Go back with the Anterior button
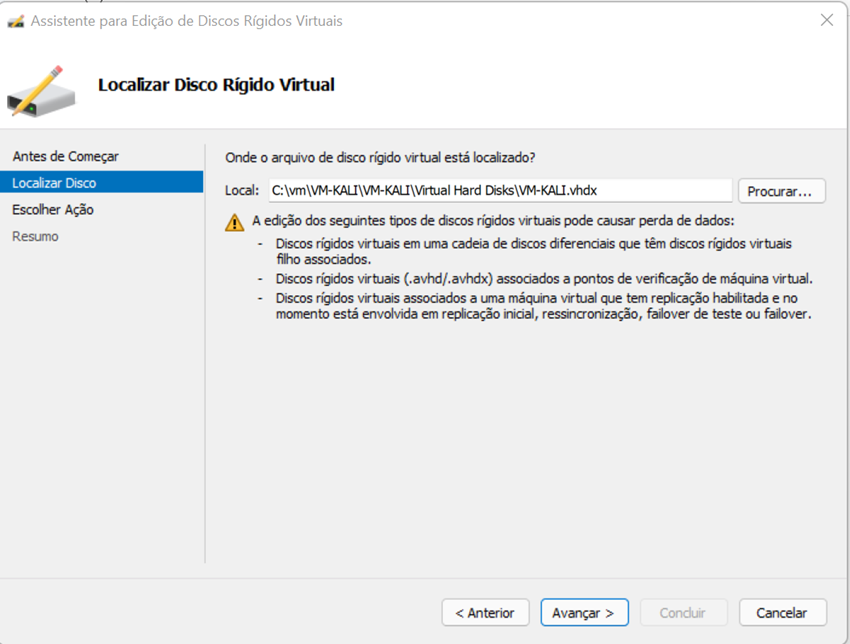The image size is (850, 644). 484,612
